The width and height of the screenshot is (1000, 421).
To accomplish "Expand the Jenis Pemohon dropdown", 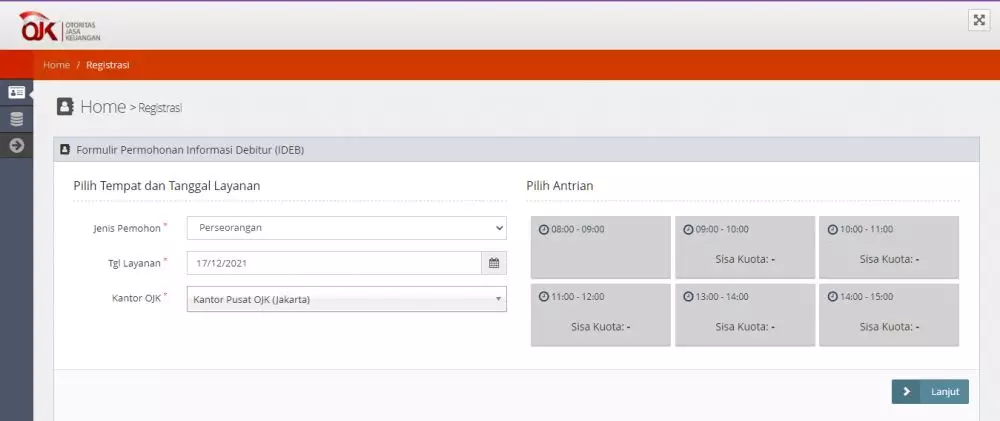I will click(x=346, y=228).
